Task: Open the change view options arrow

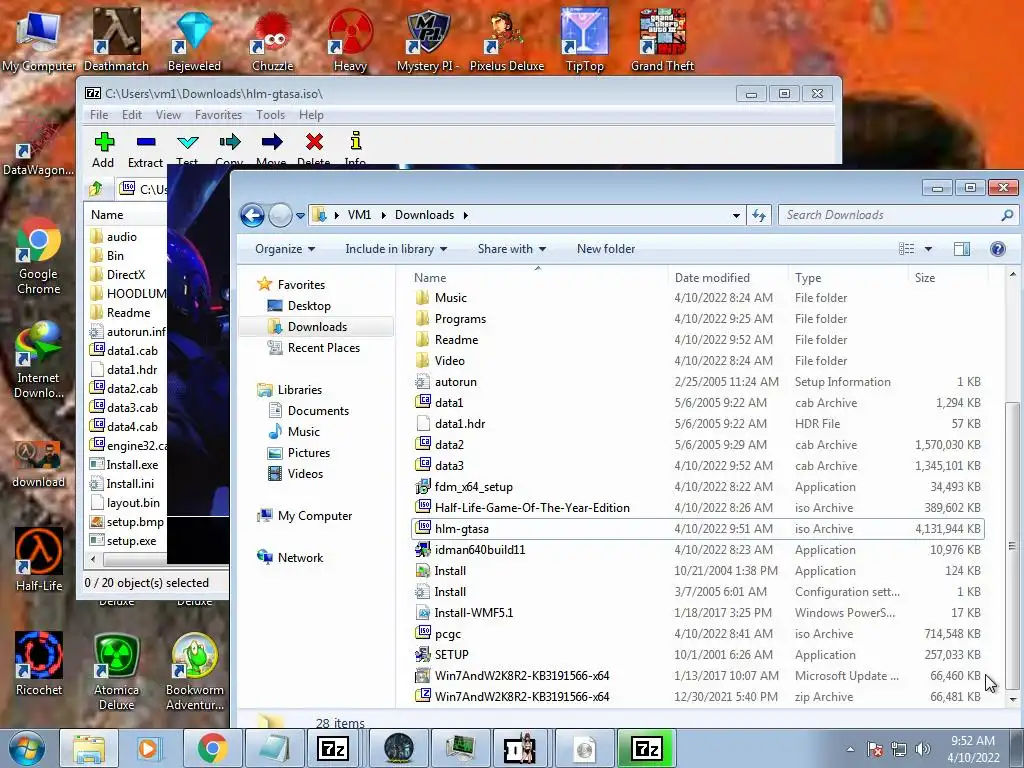Action: point(928,249)
